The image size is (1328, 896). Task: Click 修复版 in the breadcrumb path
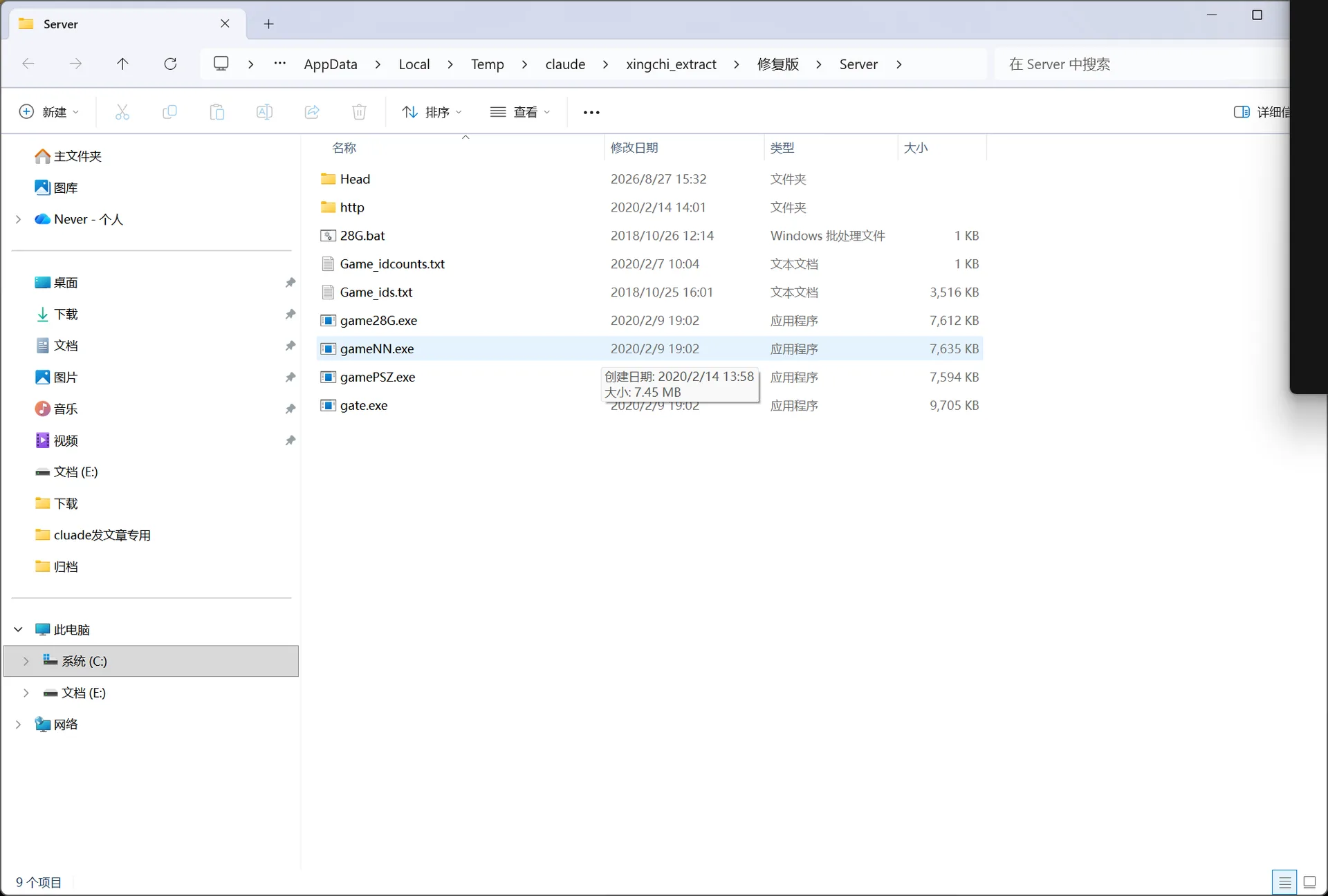click(x=777, y=64)
